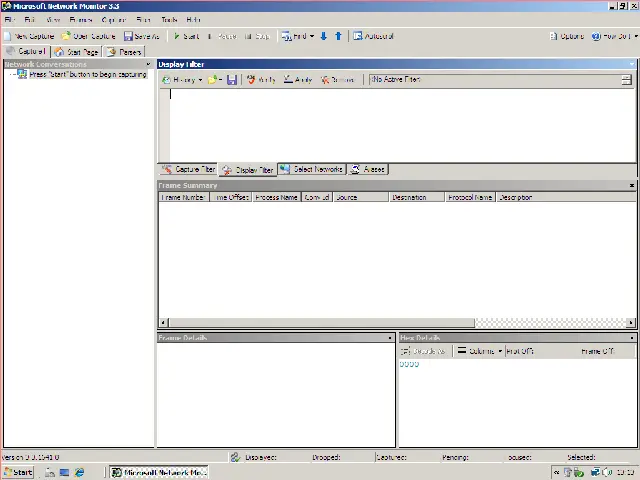Click Apply in the Display Filter toolbar
This screenshot has height=480, width=640.
click(298, 80)
